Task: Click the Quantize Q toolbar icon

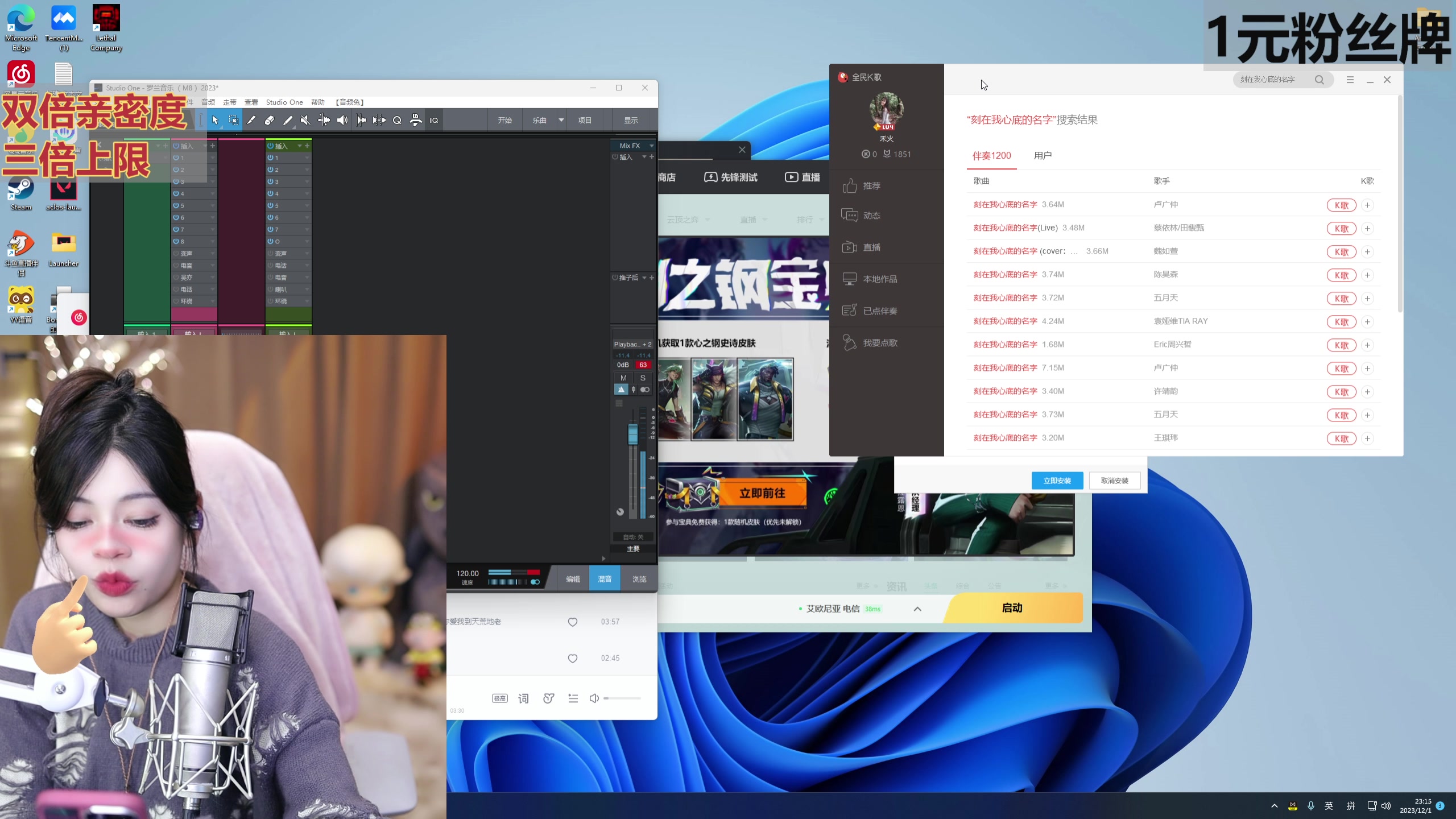Action: tap(397, 120)
